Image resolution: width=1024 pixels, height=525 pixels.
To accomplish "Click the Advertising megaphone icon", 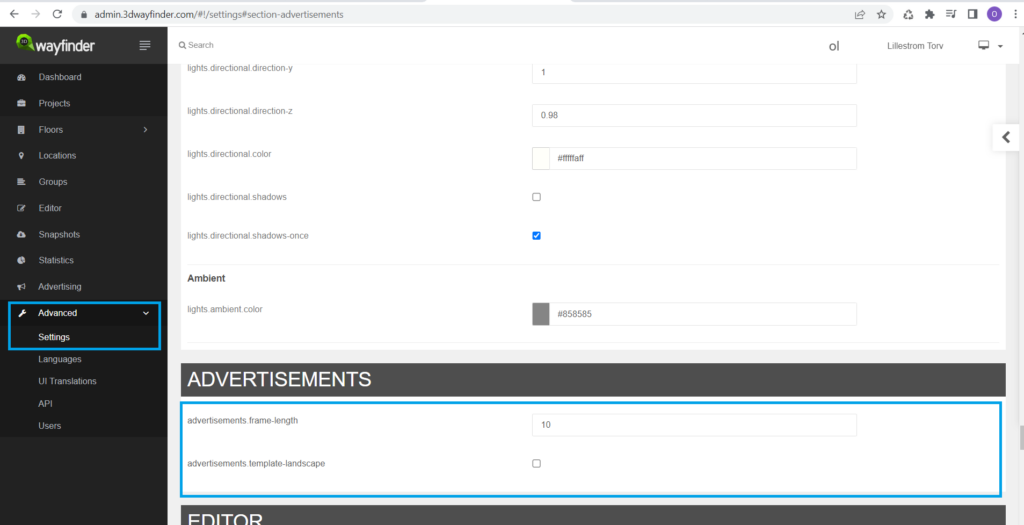I will 22,287.
